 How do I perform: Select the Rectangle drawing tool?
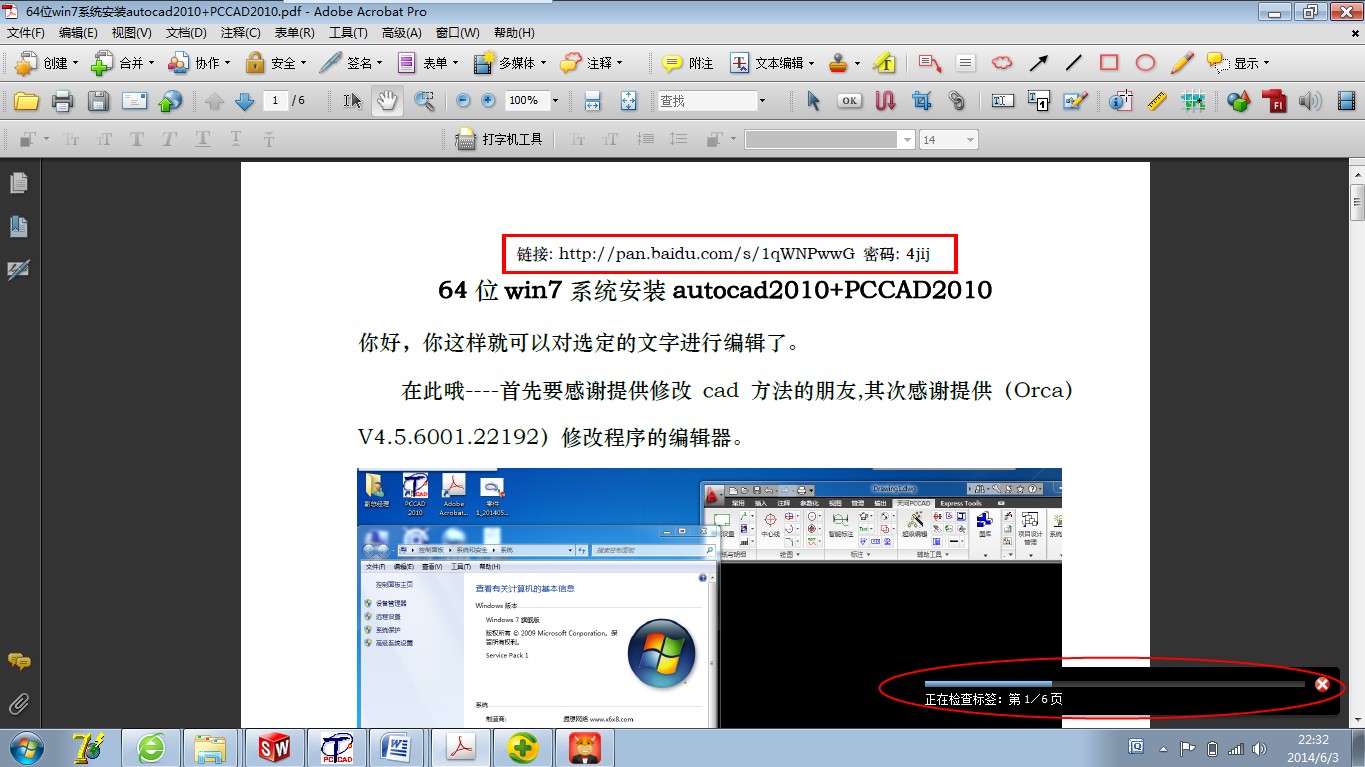tap(1109, 63)
